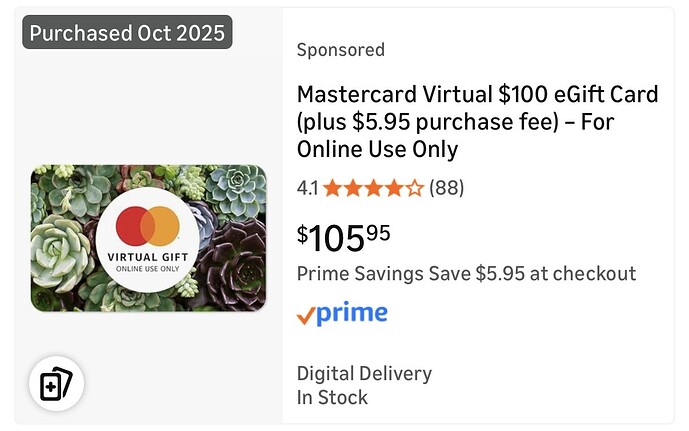Viewport: 689px width, 431px height.
Task: Open the 88 reviews count
Action: 446,187
